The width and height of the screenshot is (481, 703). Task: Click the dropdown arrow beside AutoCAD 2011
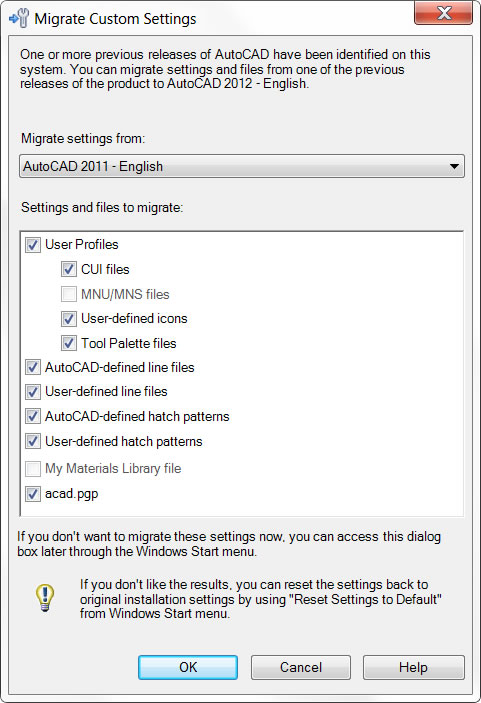tap(454, 166)
